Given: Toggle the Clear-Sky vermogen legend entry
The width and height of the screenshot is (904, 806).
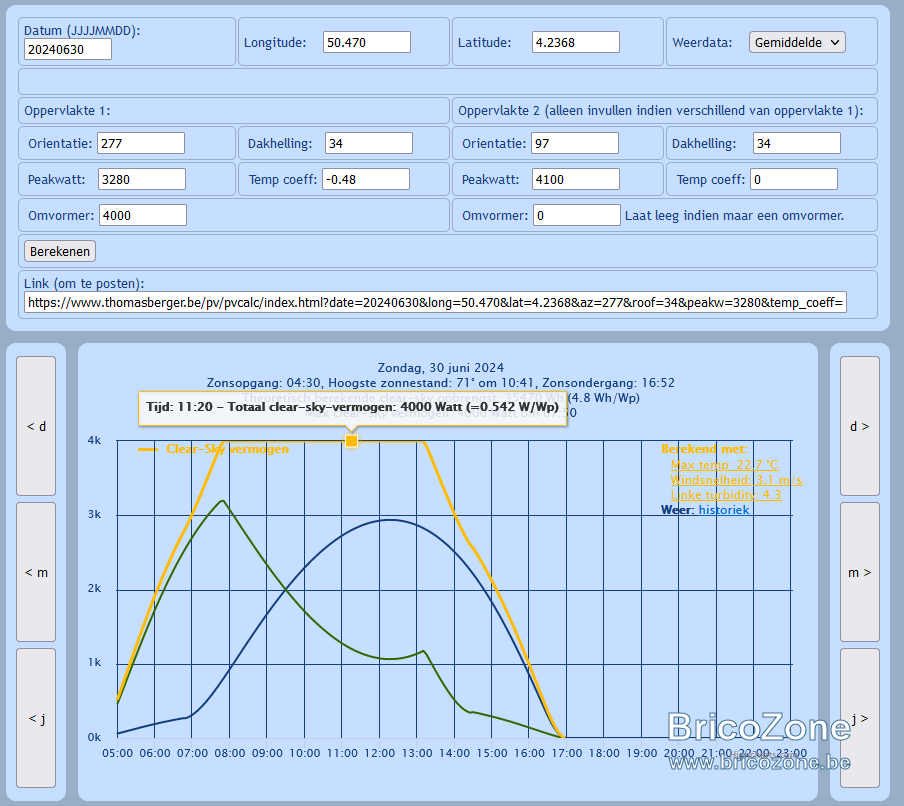Looking at the screenshot, I should tap(214, 449).
